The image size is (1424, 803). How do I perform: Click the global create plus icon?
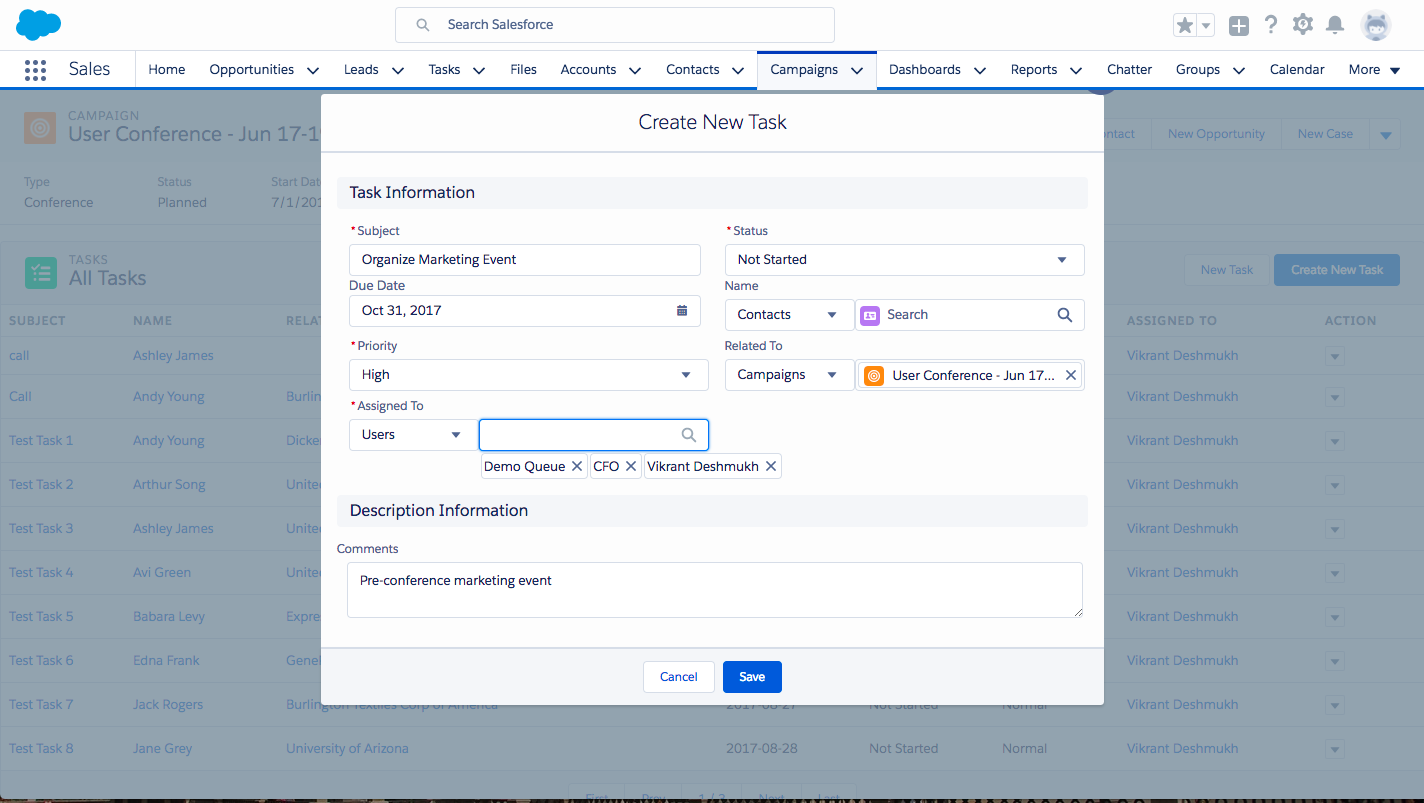pyautogui.click(x=1238, y=24)
